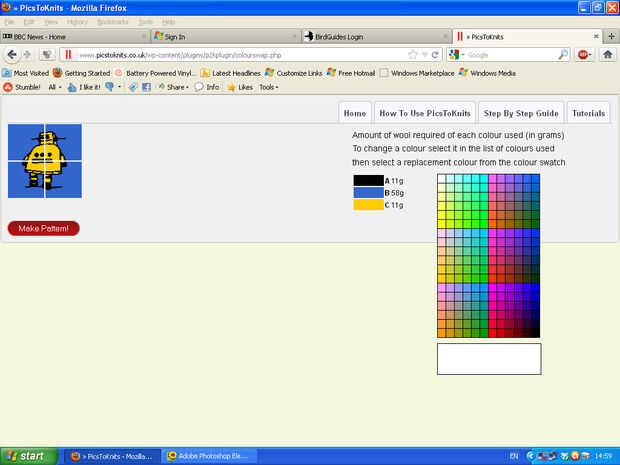Click in the Google search field

511,55
